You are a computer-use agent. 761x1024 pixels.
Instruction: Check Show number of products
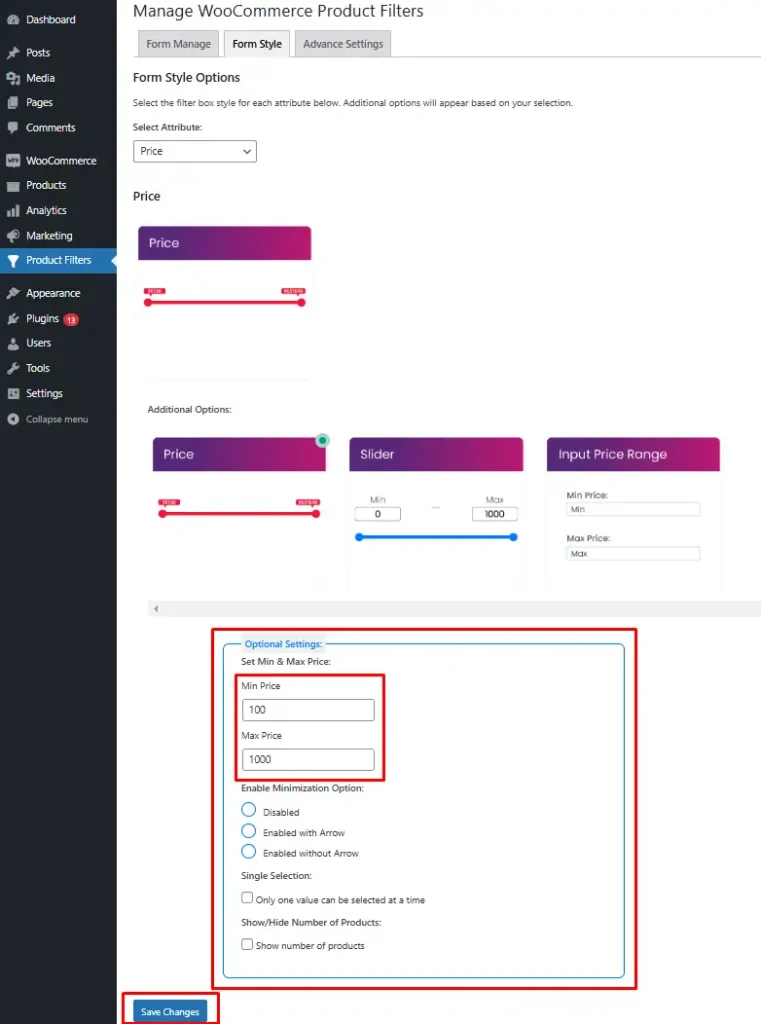point(247,944)
